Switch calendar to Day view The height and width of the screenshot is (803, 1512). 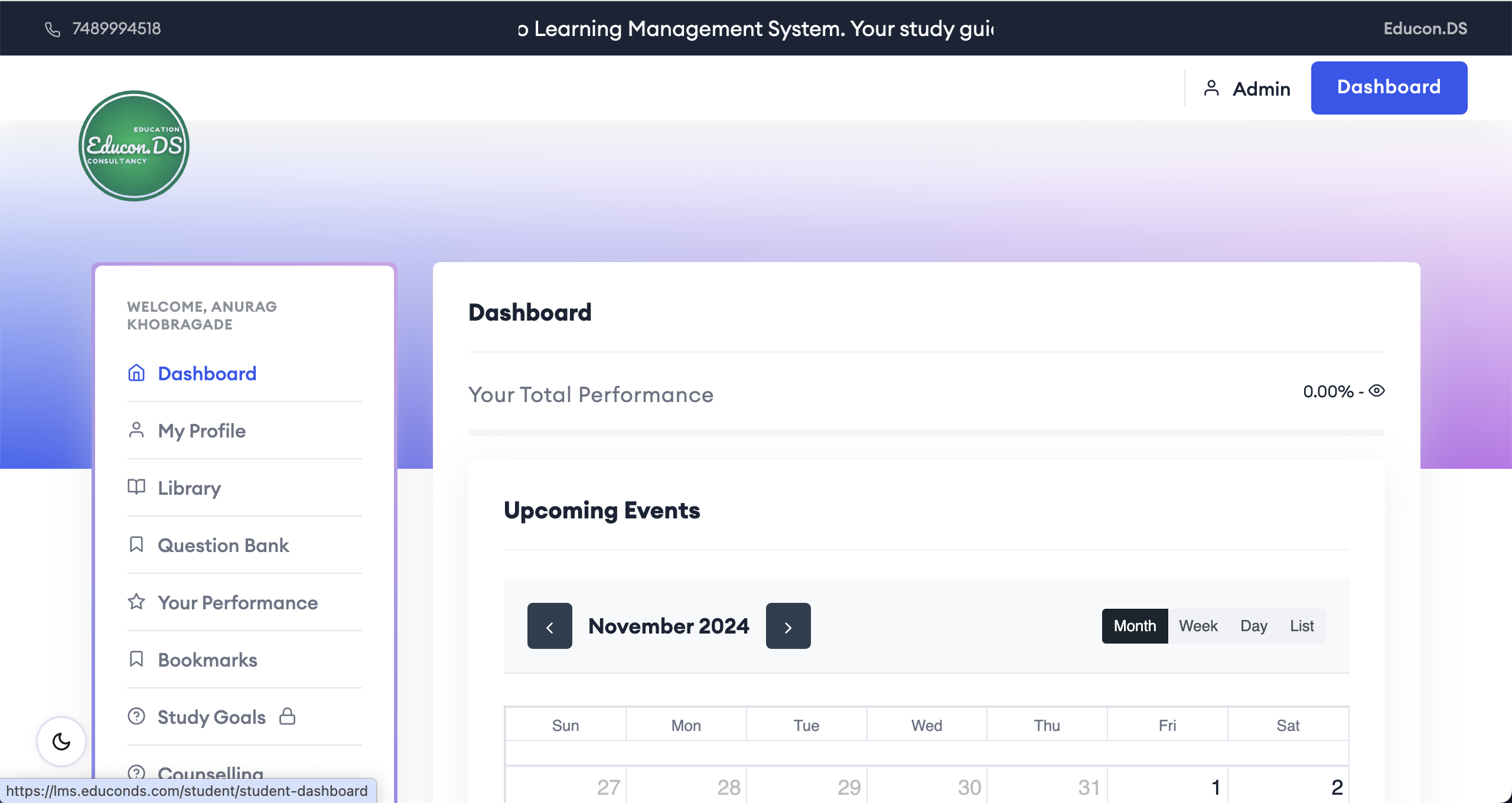[1254, 626]
